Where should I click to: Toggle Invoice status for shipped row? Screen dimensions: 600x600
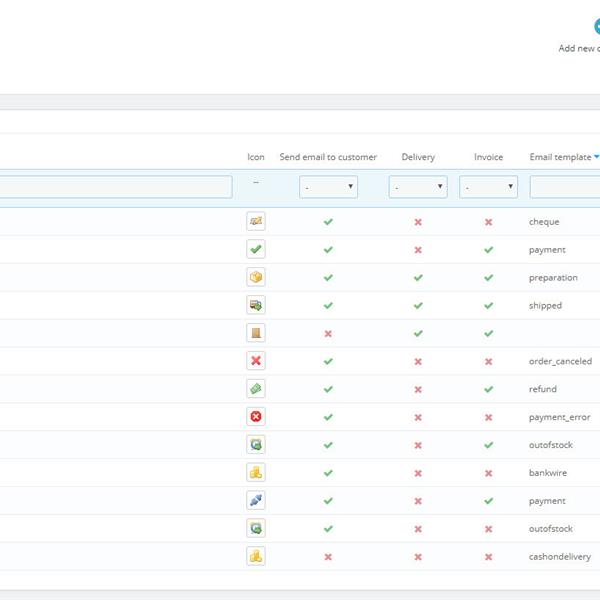(488, 305)
